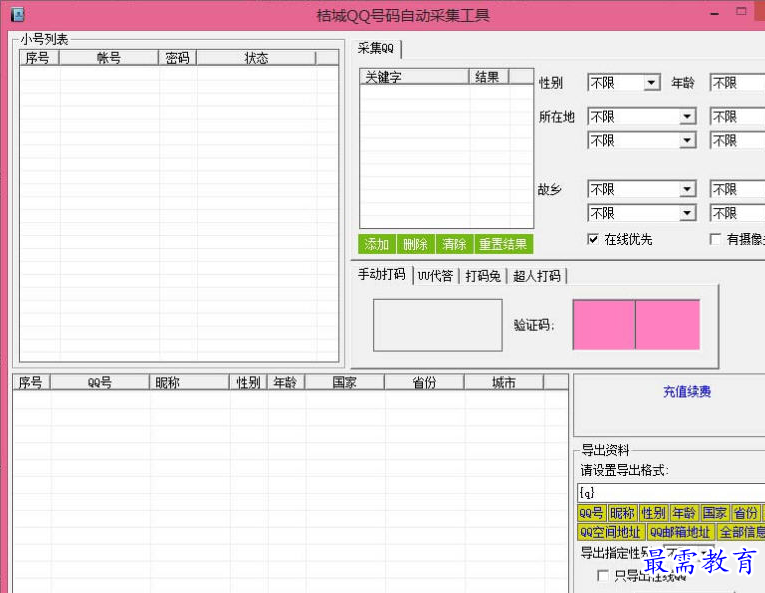
Task: Insert the yellow 国家 export tag
Action: point(715,513)
